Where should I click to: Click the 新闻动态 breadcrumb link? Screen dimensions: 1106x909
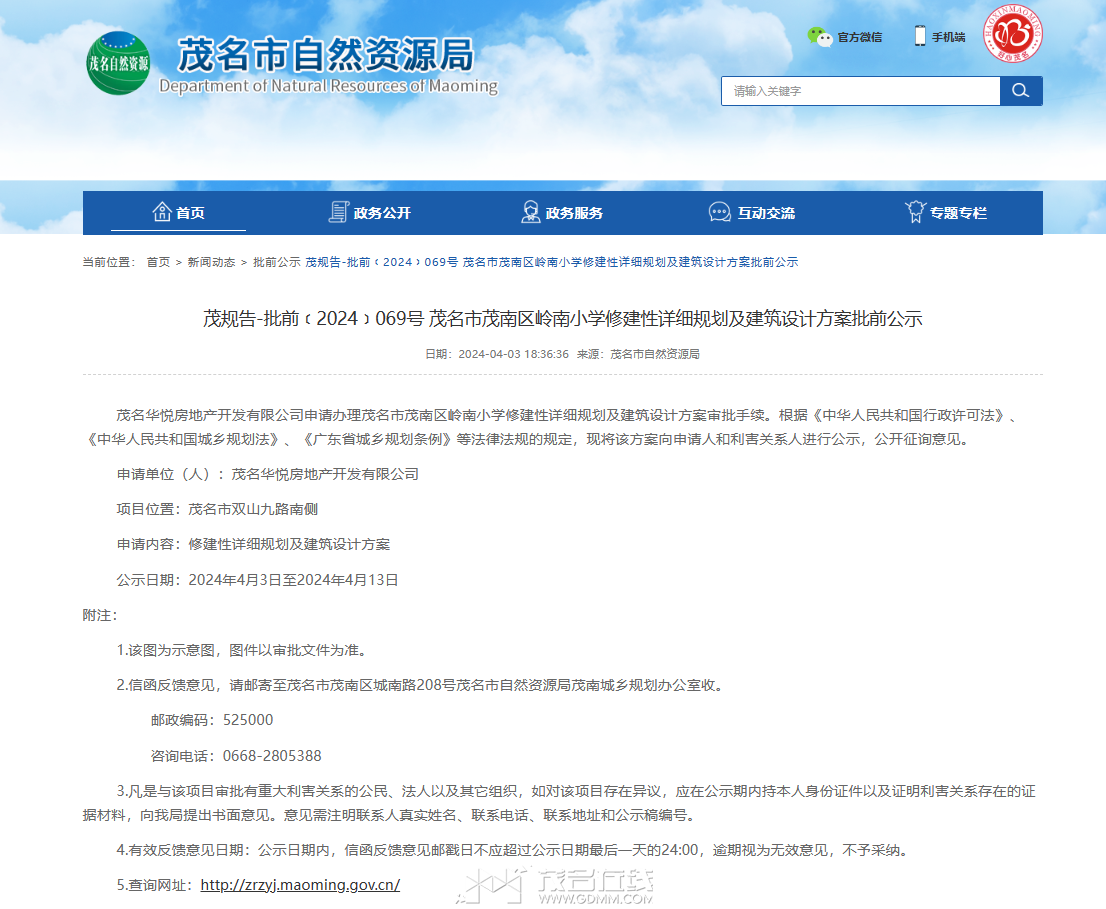(211, 262)
